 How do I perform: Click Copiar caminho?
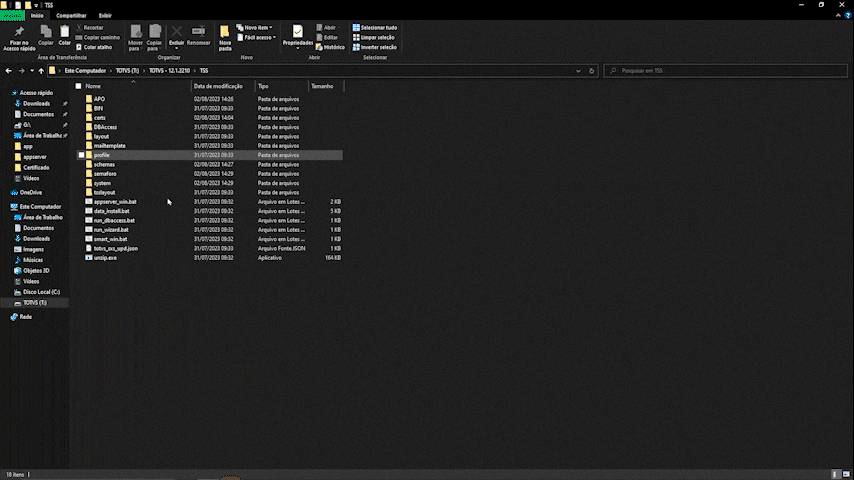[98, 38]
